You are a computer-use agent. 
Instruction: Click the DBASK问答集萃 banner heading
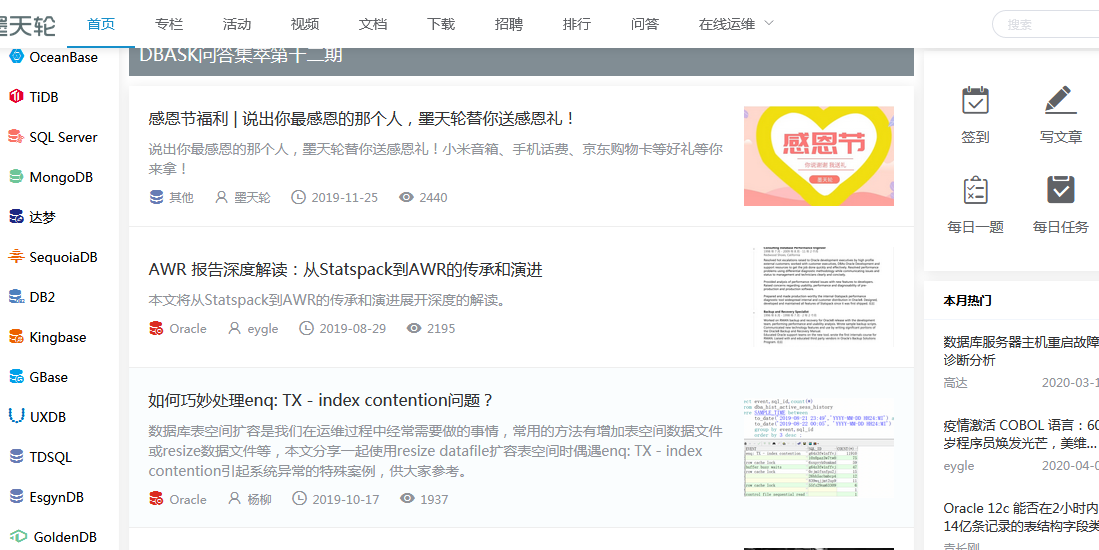pyautogui.click(x=241, y=55)
